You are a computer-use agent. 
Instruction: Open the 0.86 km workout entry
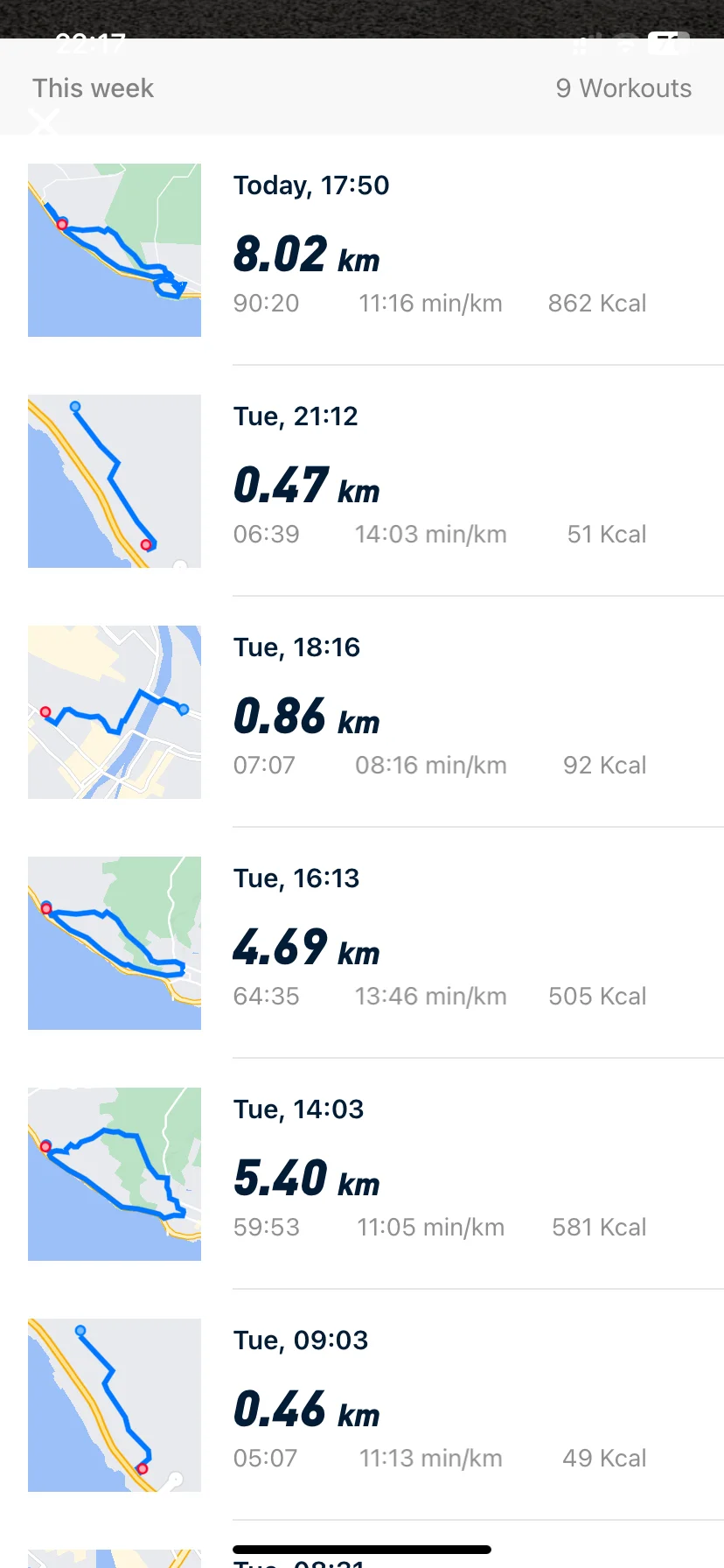pyautogui.click(x=306, y=717)
